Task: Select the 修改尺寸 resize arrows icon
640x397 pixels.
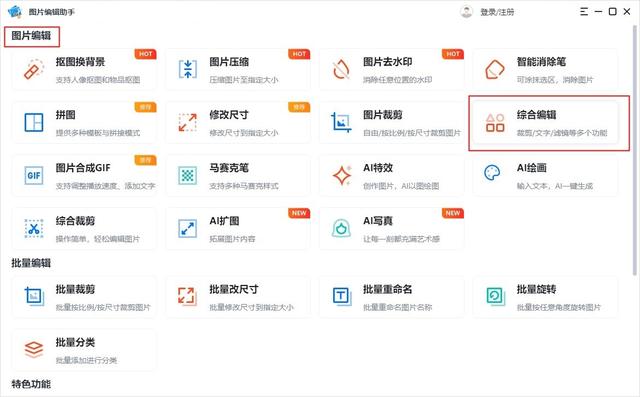Action: 188,122
